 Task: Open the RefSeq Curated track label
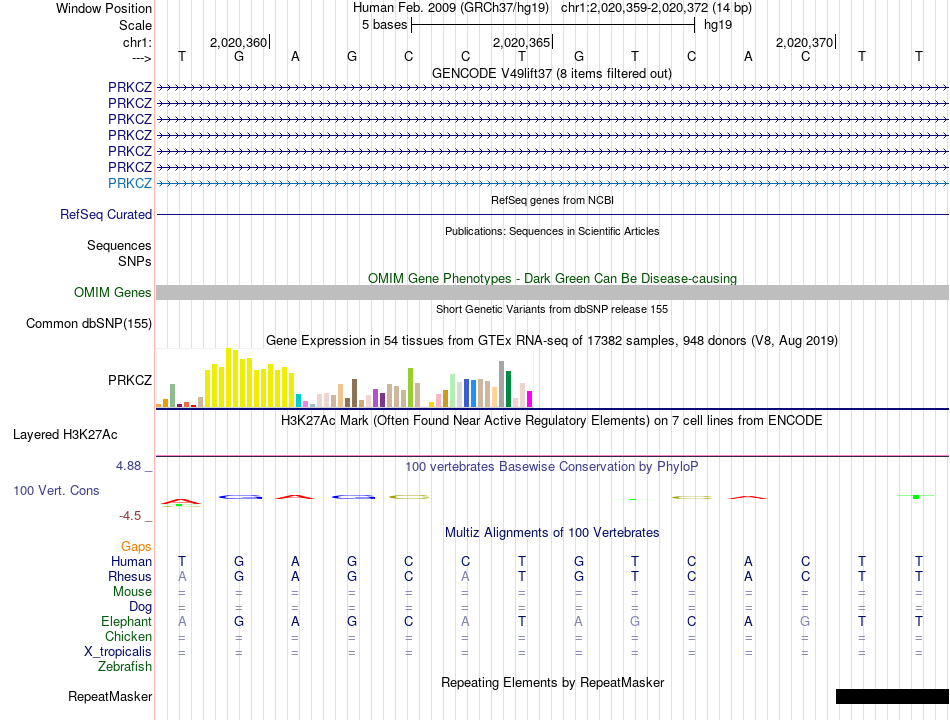pos(106,215)
